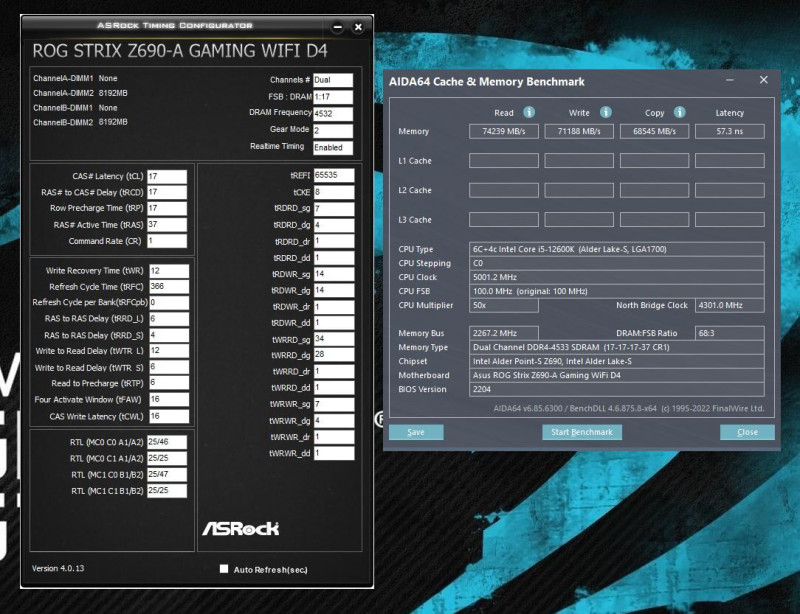Click Memory Copy result 68545 MB/s
The width and height of the screenshot is (800, 614).
point(655,131)
